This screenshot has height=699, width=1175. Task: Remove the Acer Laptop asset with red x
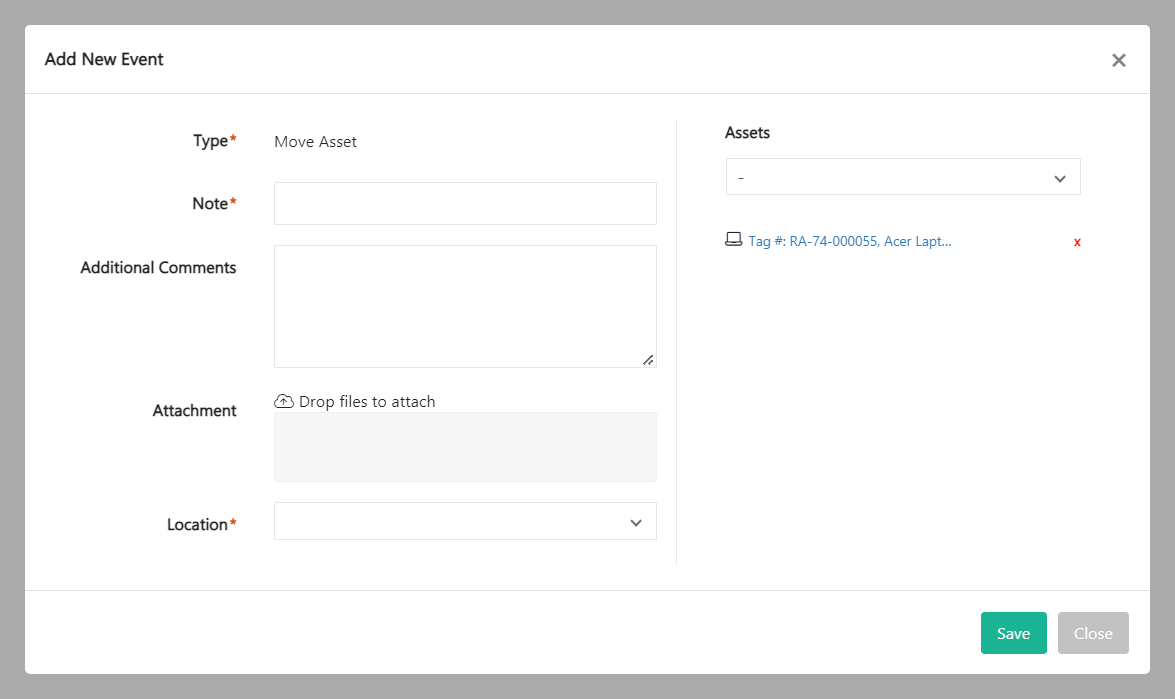(1077, 242)
